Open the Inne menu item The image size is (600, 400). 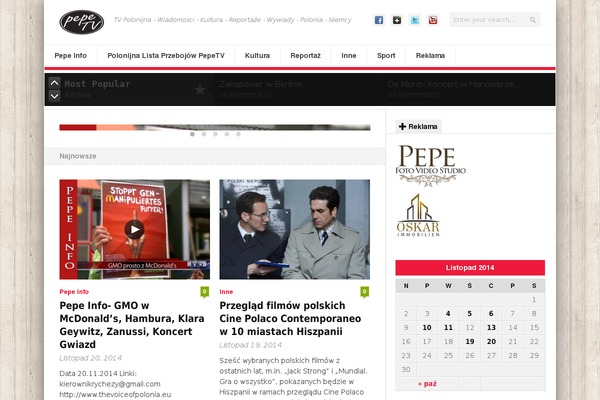349,56
